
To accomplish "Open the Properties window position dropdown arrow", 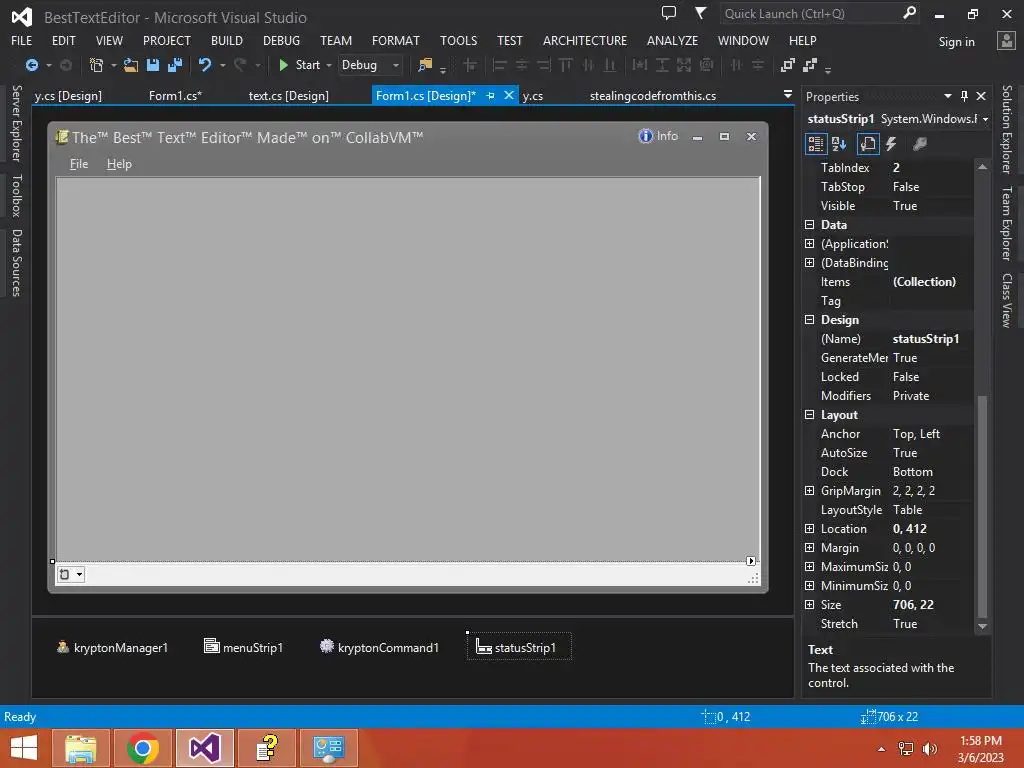I will 948,96.
